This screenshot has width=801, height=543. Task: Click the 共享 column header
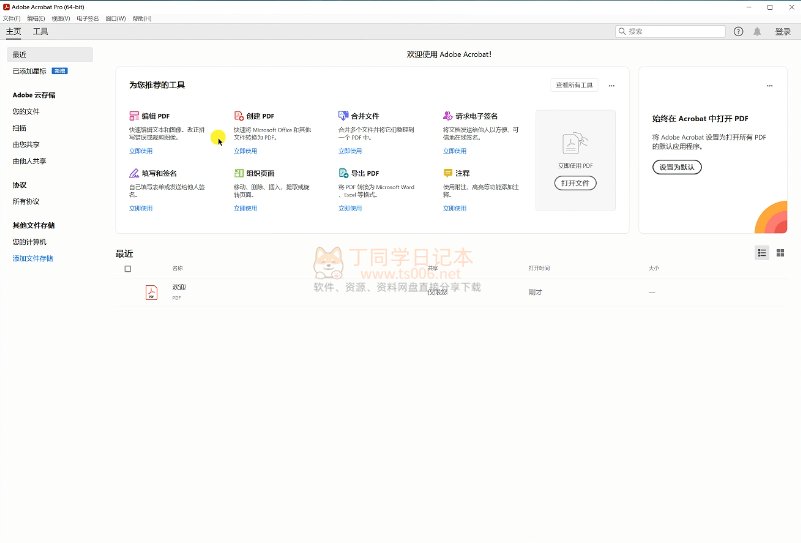coord(433,268)
